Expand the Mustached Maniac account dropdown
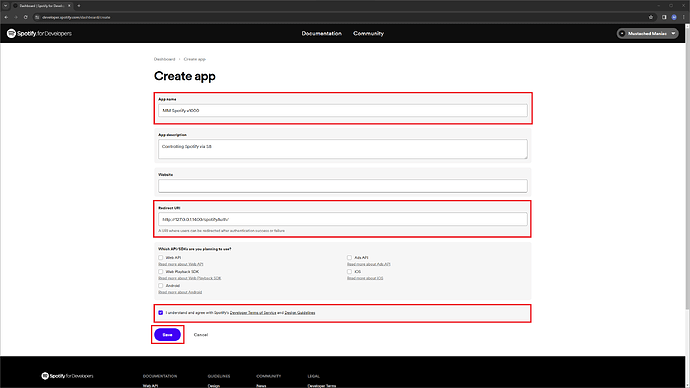690x388 pixels. [x=647, y=33]
